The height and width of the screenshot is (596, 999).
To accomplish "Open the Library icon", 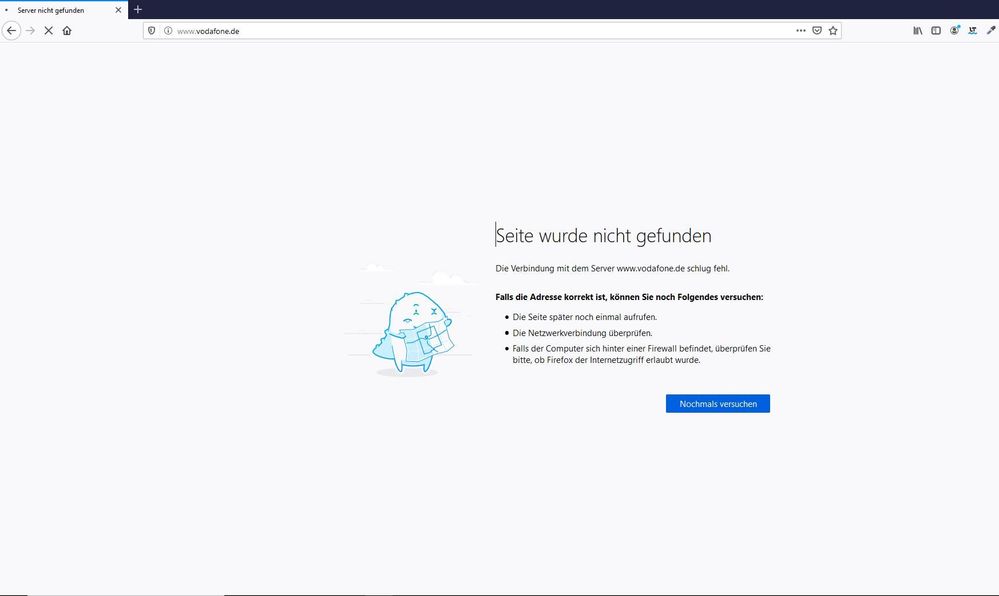I will tap(917, 31).
